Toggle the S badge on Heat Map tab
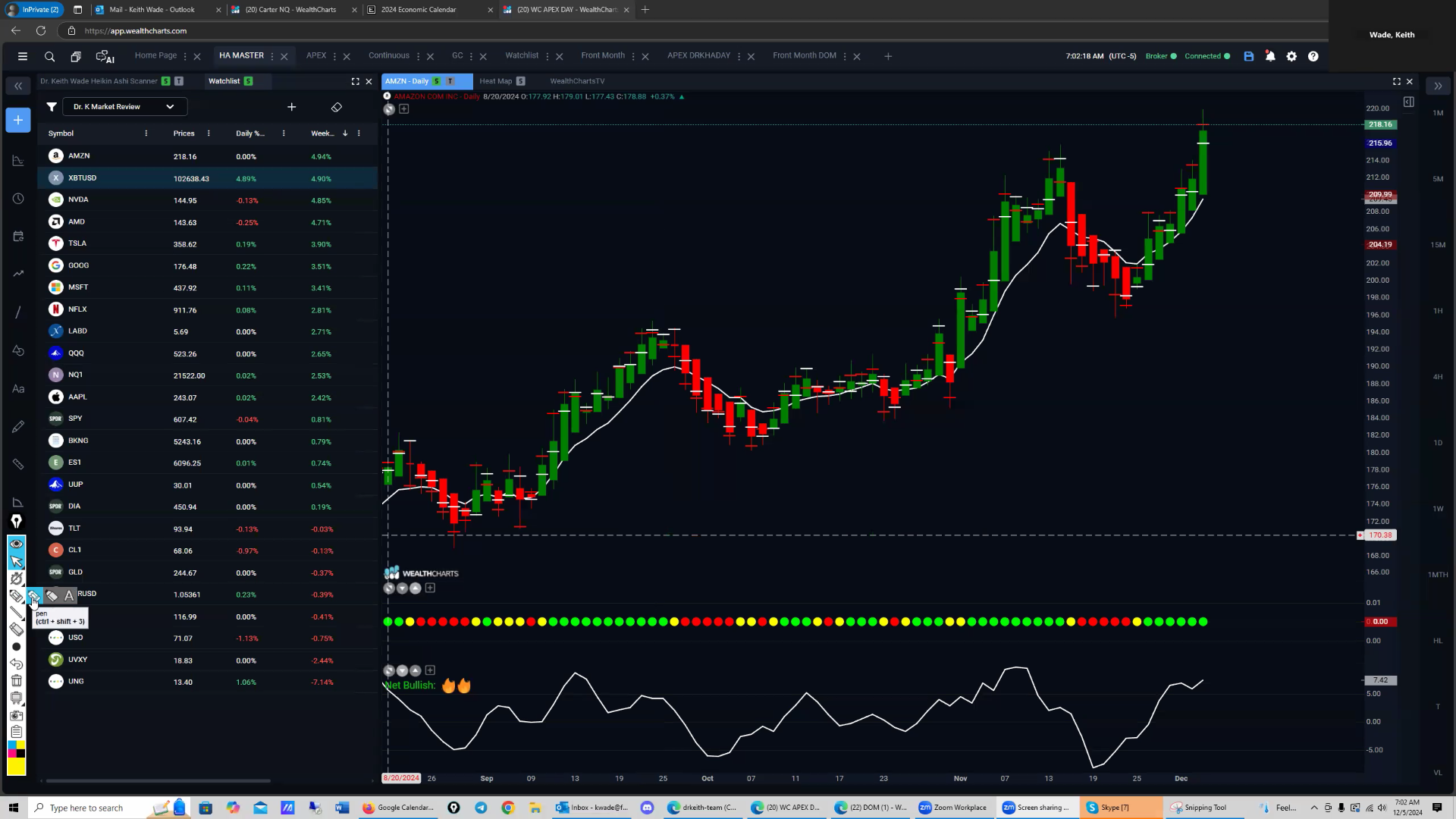1456x819 pixels. tap(520, 81)
